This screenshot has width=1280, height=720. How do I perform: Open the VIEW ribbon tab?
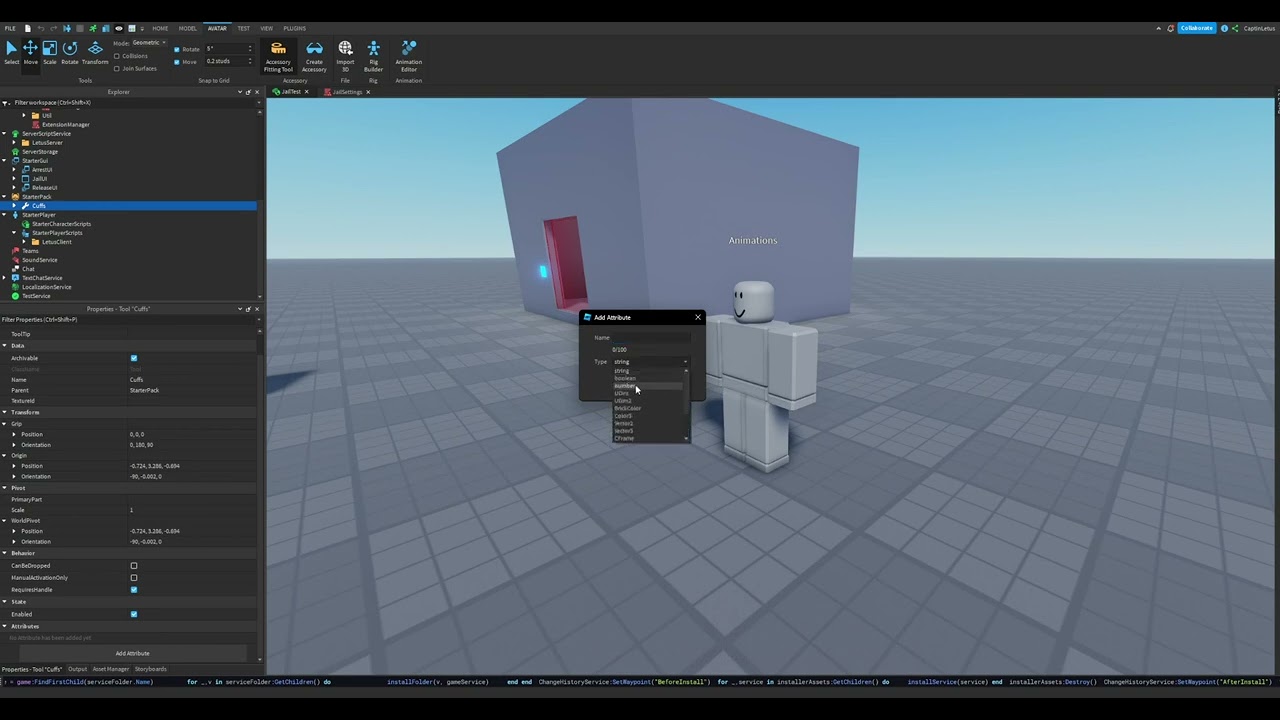(x=266, y=28)
